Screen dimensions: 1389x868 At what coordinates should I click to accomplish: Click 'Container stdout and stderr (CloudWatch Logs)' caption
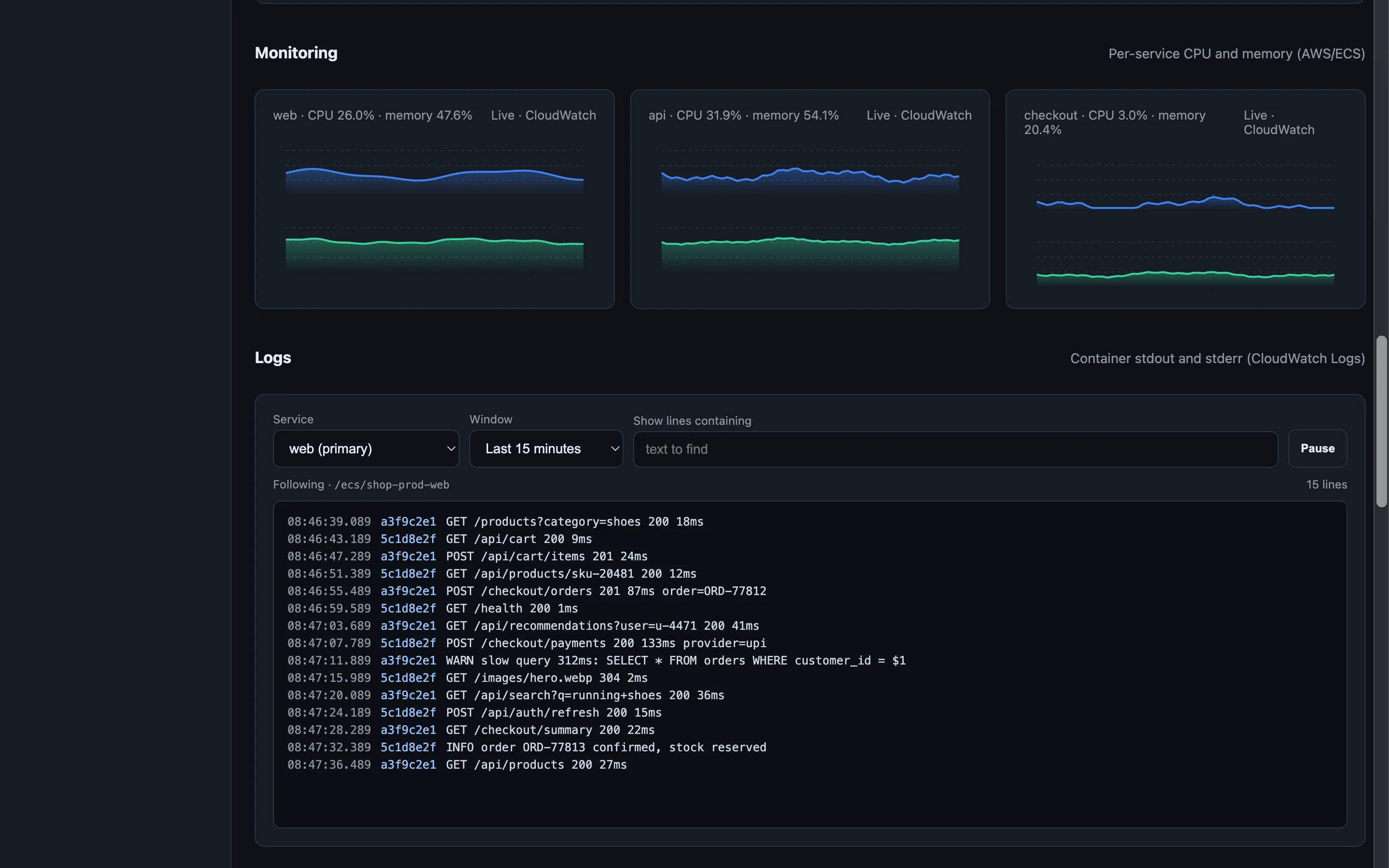(x=1217, y=358)
